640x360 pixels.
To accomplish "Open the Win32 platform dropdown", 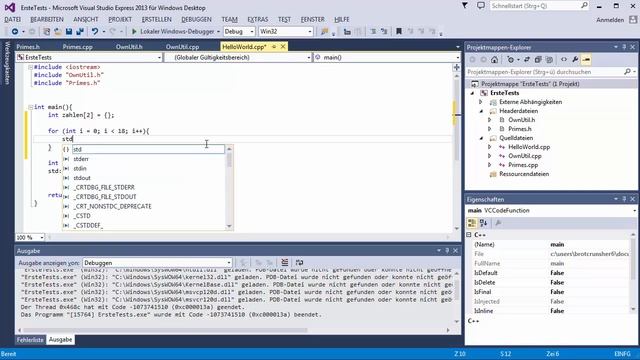I will pos(286,31).
